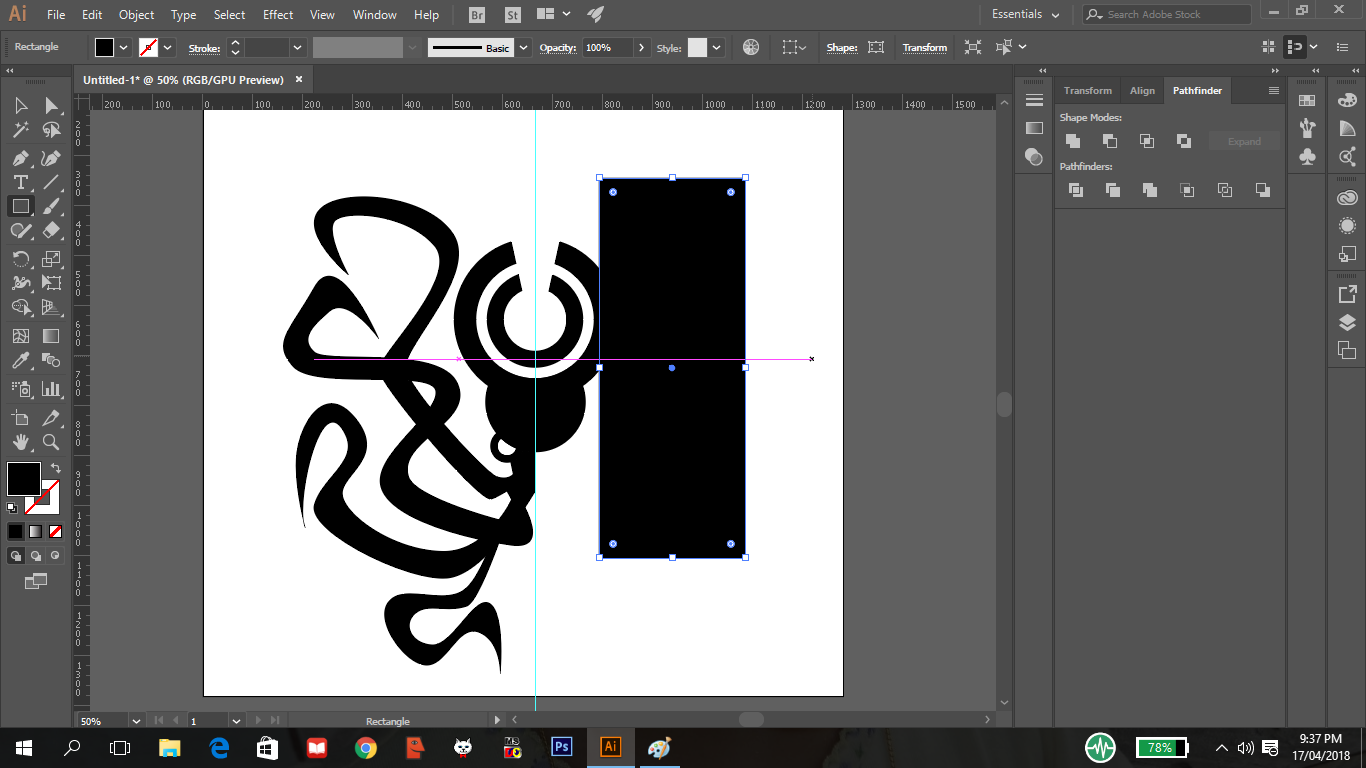Select the Rotate tool

(x=20, y=259)
